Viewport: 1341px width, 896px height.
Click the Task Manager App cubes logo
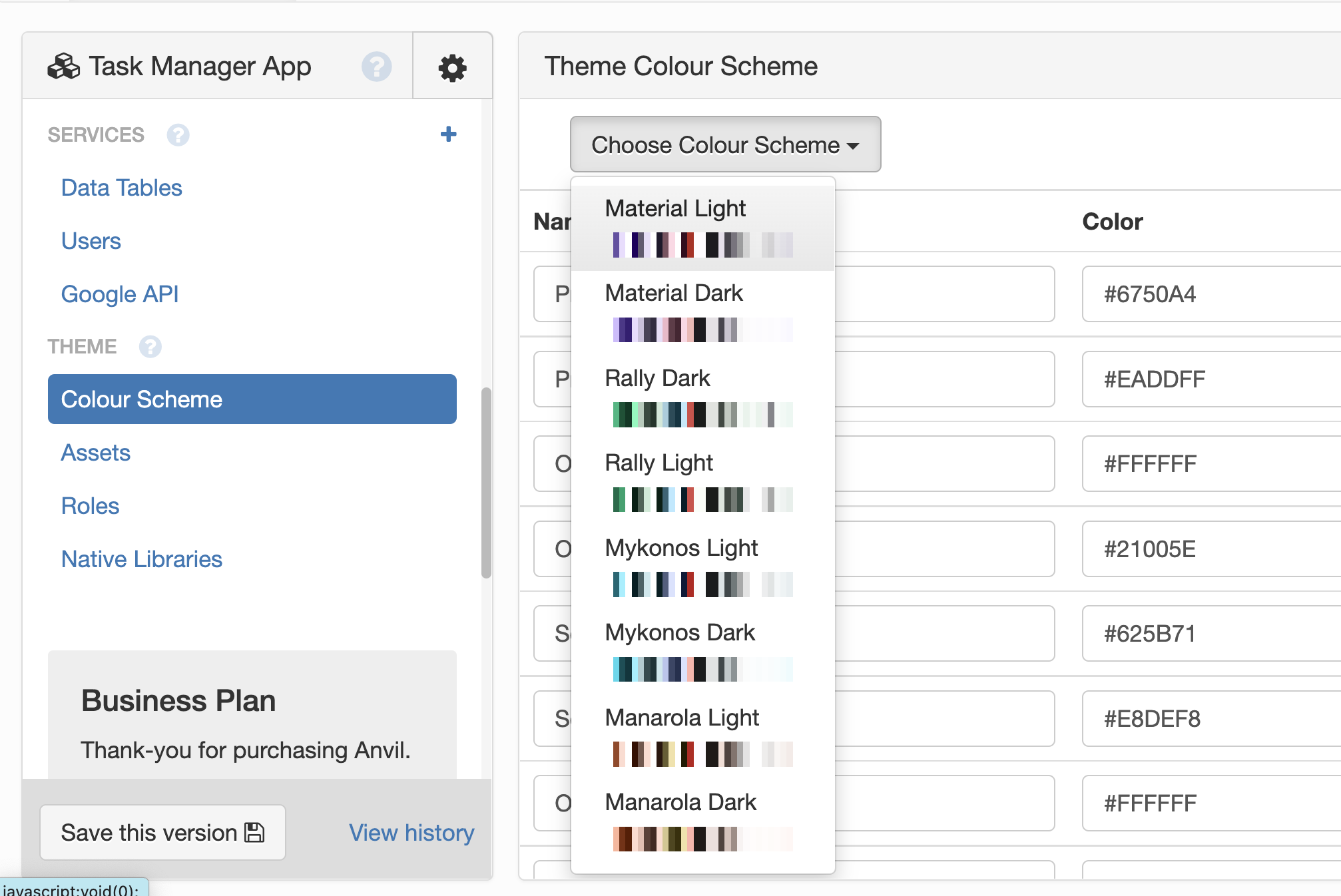click(64, 67)
